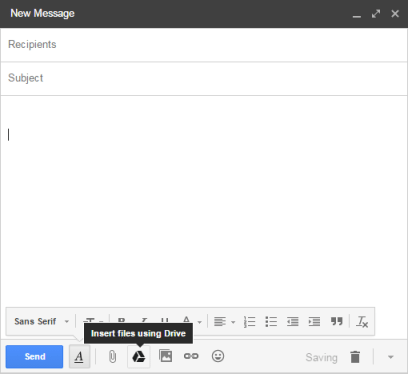
Task: Toggle formatting options A button
Action: point(79,357)
